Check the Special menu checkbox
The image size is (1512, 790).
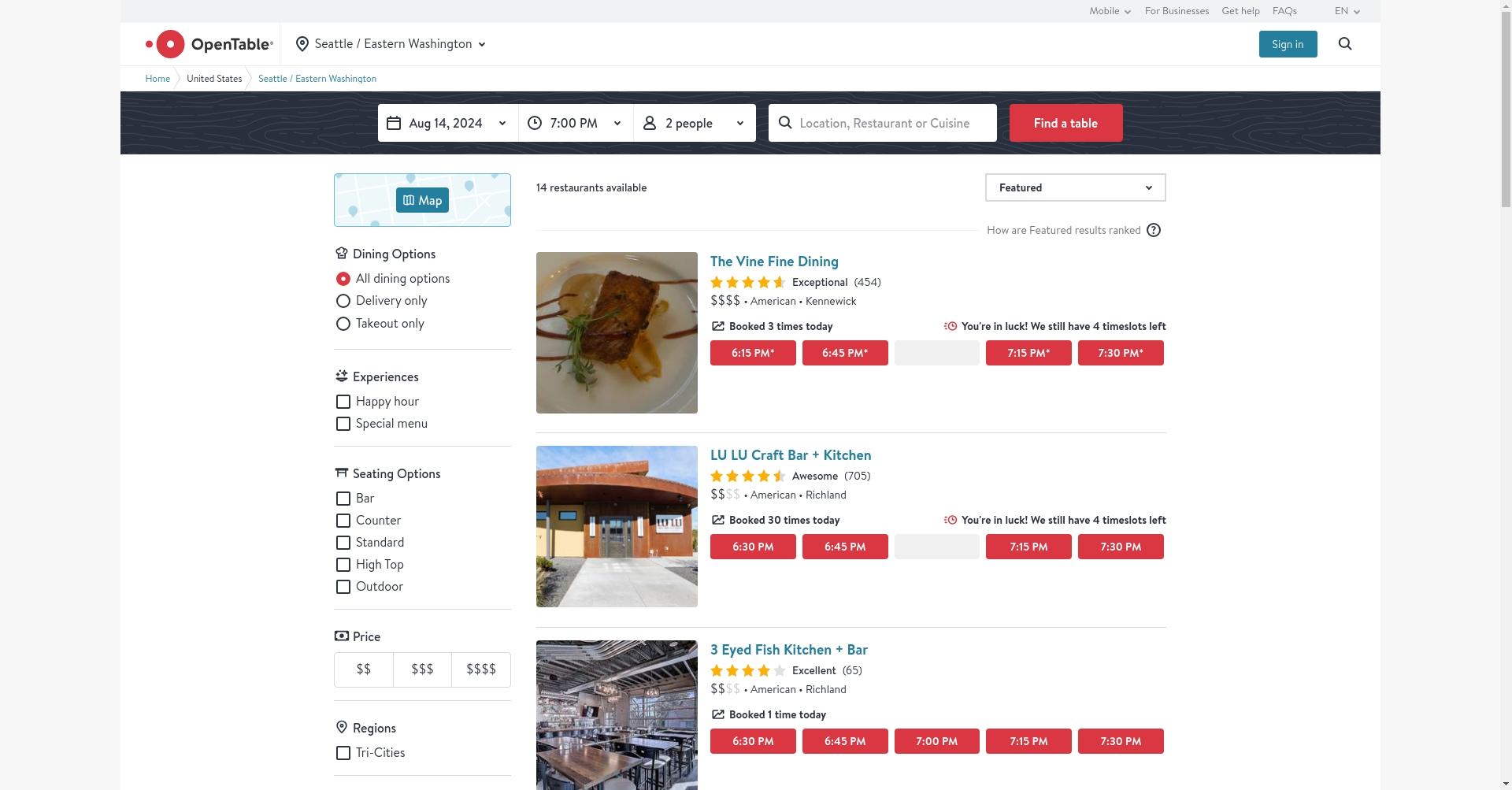tap(343, 424)
